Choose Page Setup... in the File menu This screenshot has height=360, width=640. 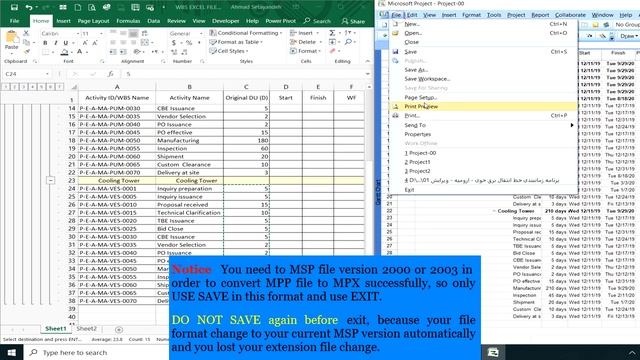[x=483, y=97]
